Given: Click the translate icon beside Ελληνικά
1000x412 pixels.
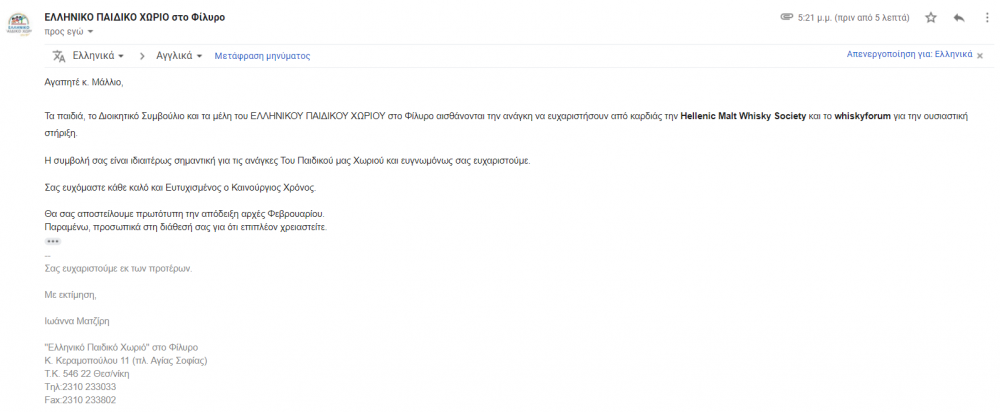Looking at the screenshot, I should click(59, 56).
